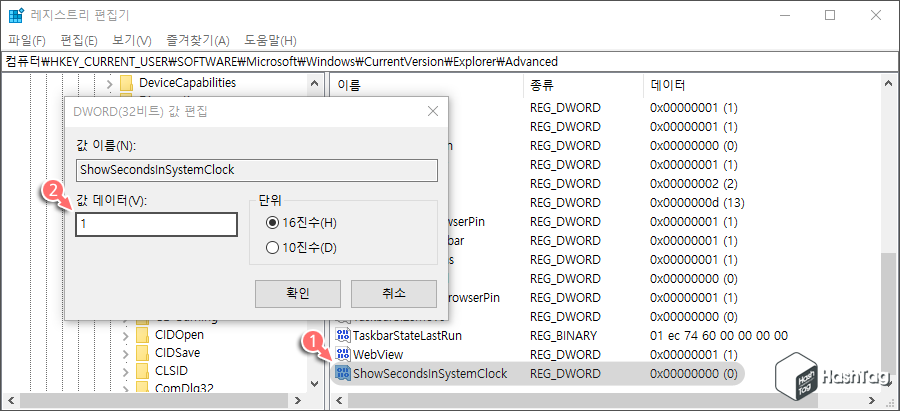Click the tree pane scroll right arrow
Viewport: 900px width, 411px height.
click(297, 400)
